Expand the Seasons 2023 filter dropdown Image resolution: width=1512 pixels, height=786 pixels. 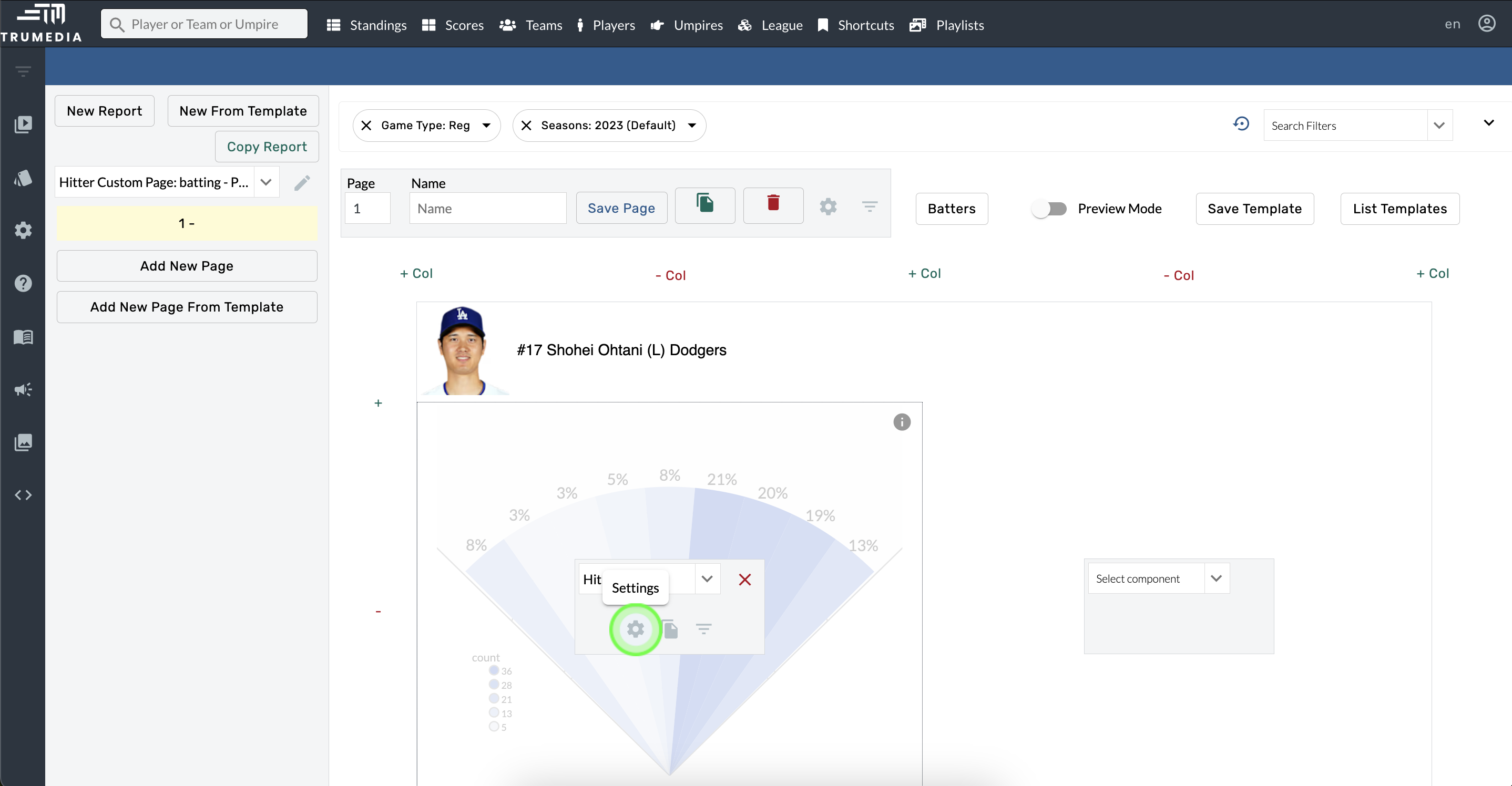[x=692, y=125]
